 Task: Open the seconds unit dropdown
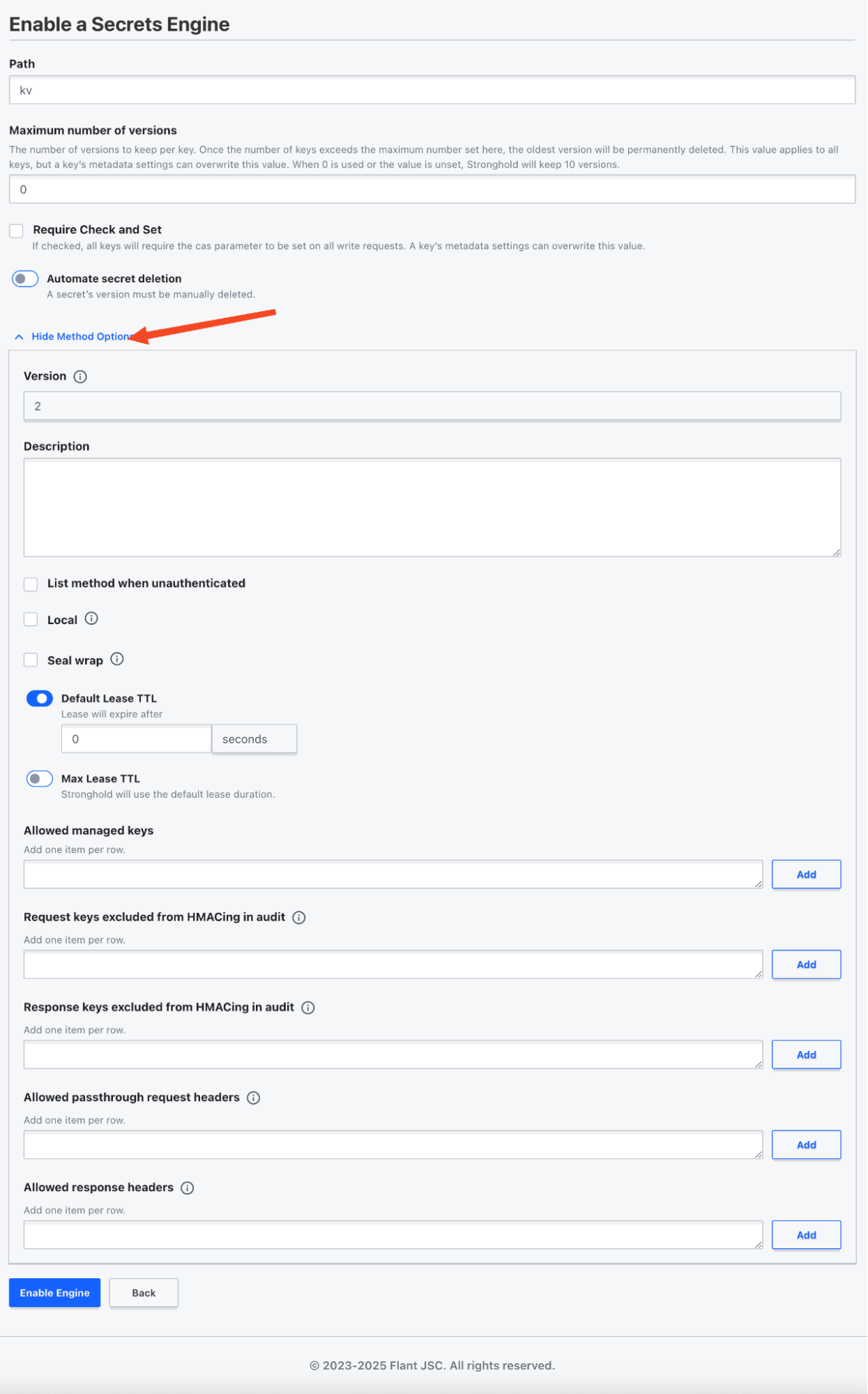tap(254, 739)
